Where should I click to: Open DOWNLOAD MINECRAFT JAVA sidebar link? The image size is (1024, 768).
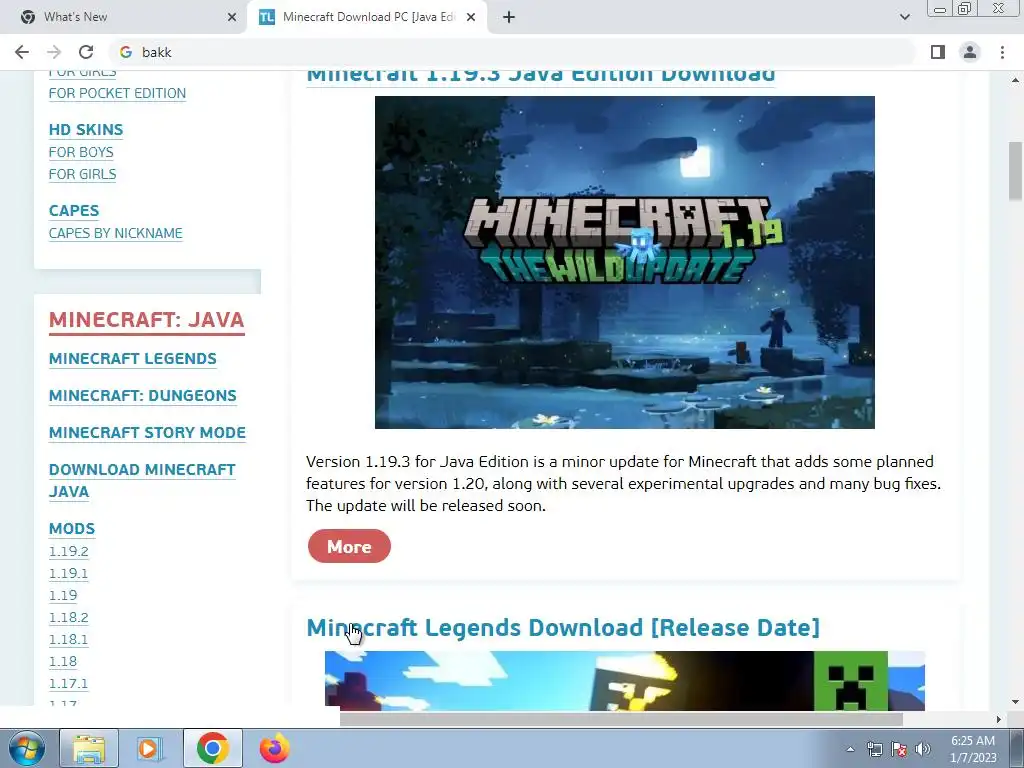pyautogui.click(x=142, y=481)
